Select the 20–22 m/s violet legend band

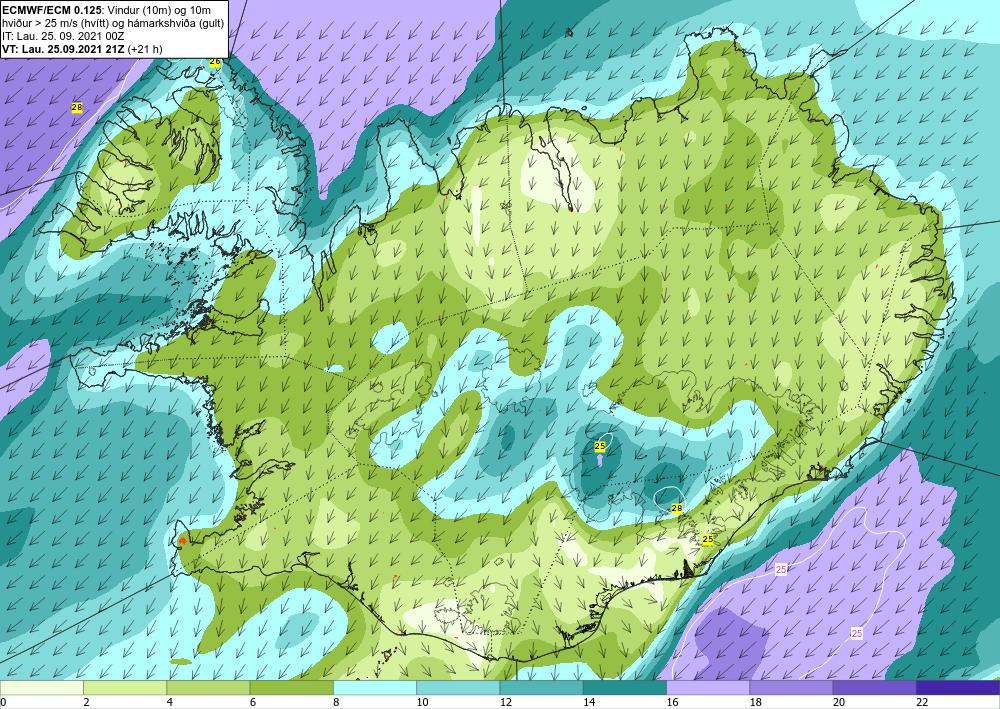point(874,687)
